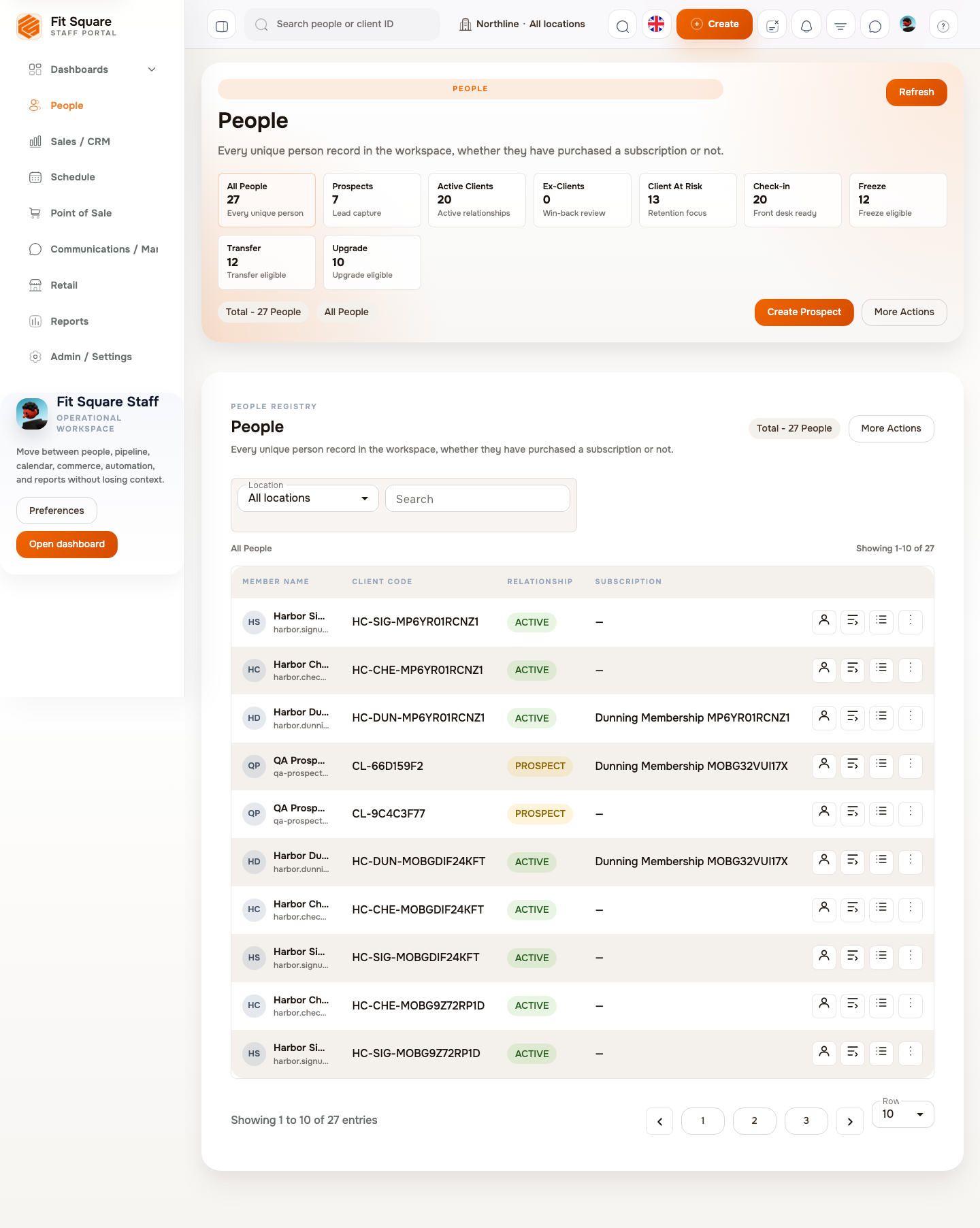Screen dimensions: 980x1228
Task: Open the Location All locations dropdown
Action: (x=308, y=498)
